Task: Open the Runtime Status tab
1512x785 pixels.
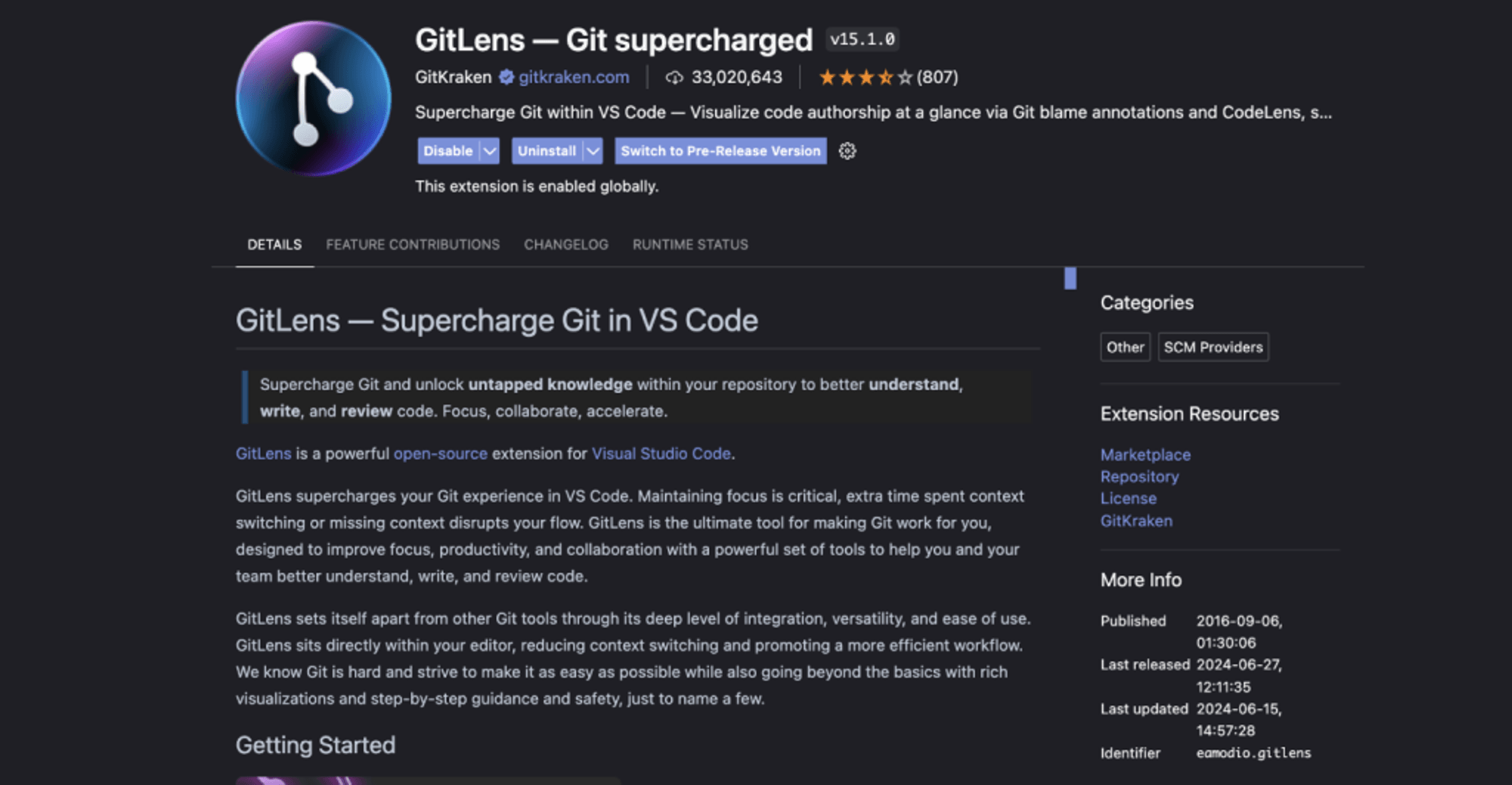Action: 690,245
